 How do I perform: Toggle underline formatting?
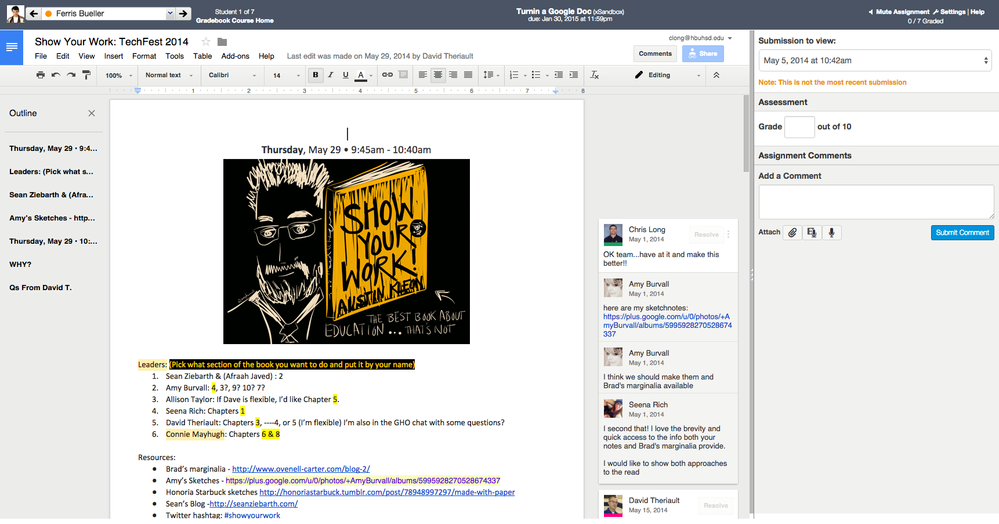[x=346, y=75]
